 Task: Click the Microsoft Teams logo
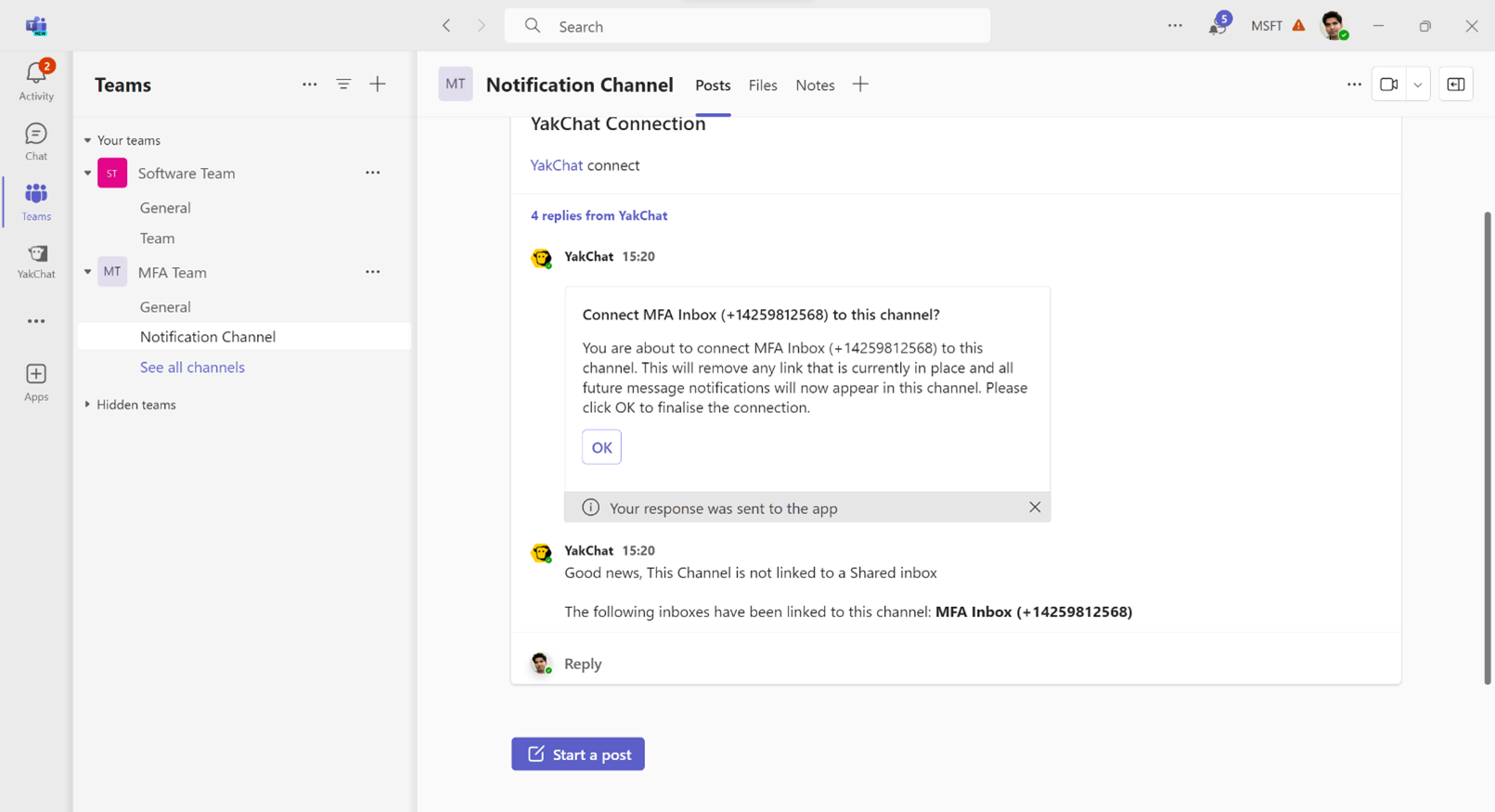click(x=36, y=26)
